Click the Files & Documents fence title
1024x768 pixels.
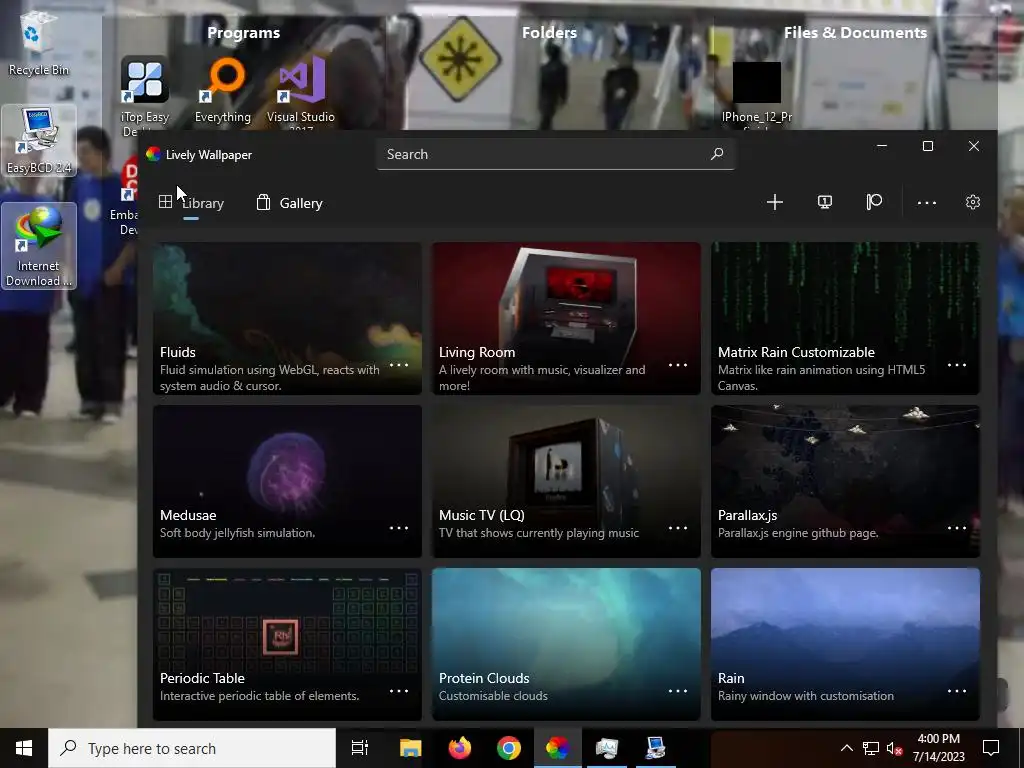855,33
